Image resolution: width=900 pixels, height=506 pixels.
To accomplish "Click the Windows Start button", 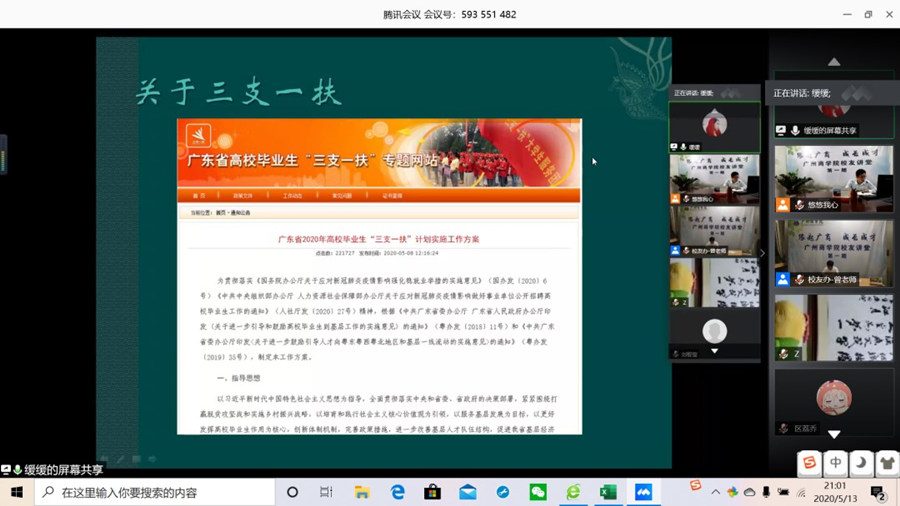I will click(x=17, y=492).
